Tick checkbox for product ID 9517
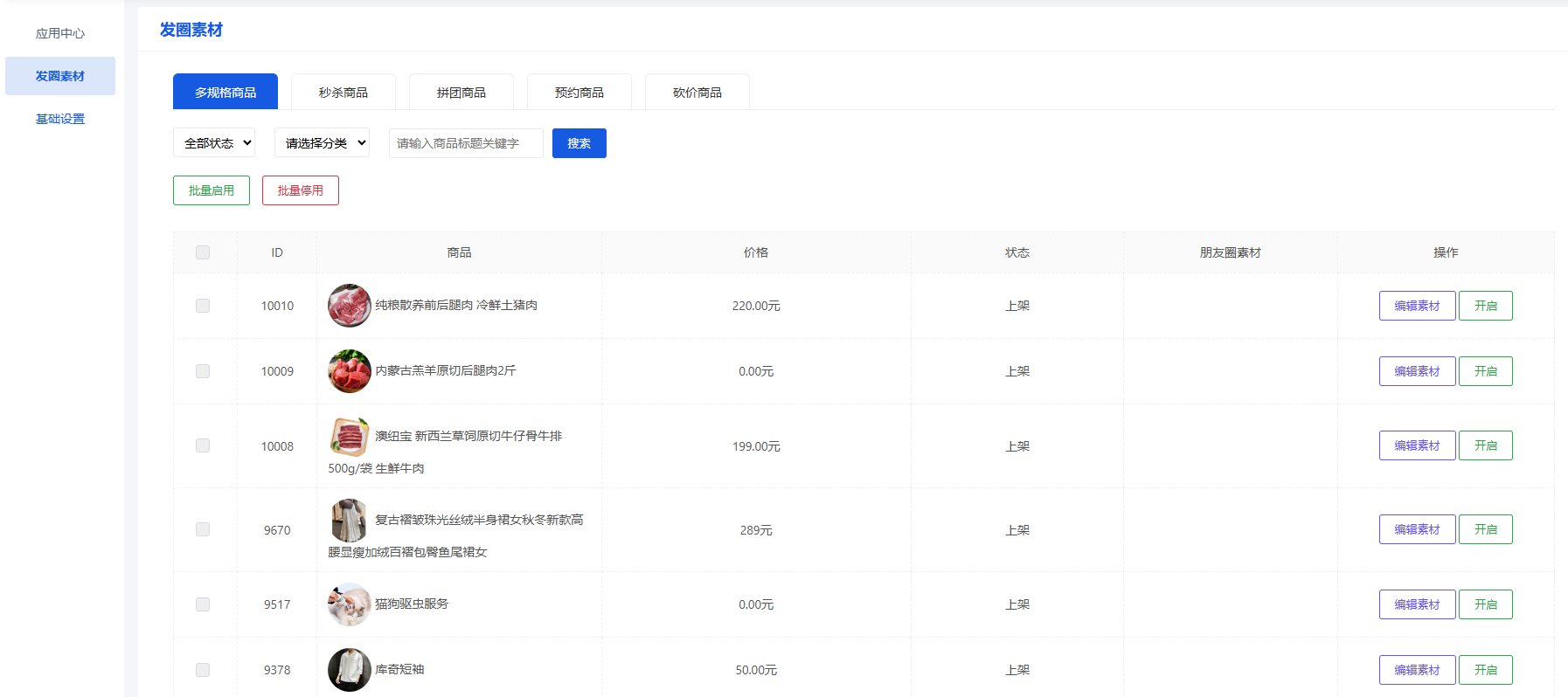The image size is (1568, 697). pyautogui.click(x=203, y=604)
